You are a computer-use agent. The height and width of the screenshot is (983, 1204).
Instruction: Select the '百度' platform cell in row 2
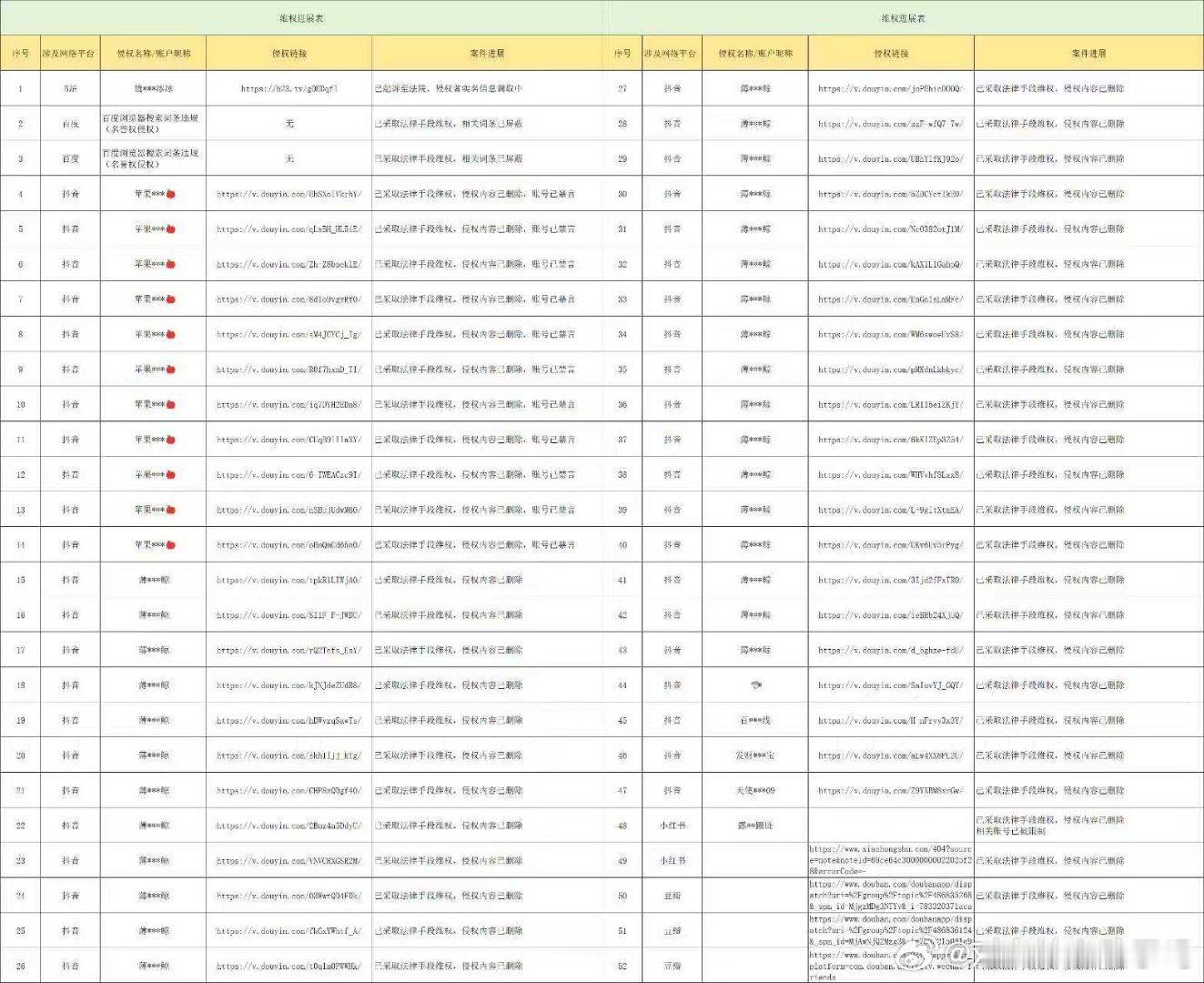70,123
